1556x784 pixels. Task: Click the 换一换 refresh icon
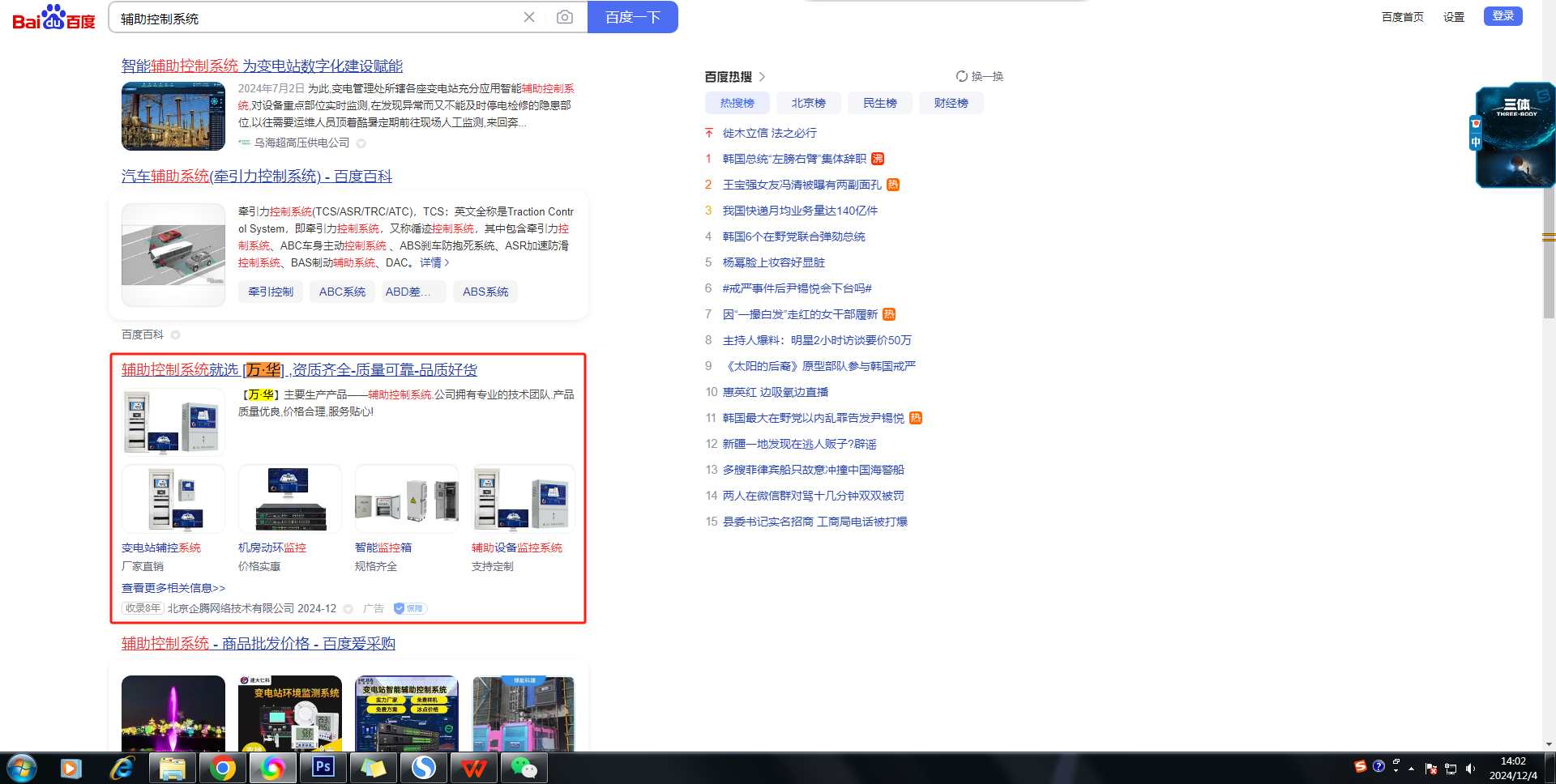coord(962,76)
